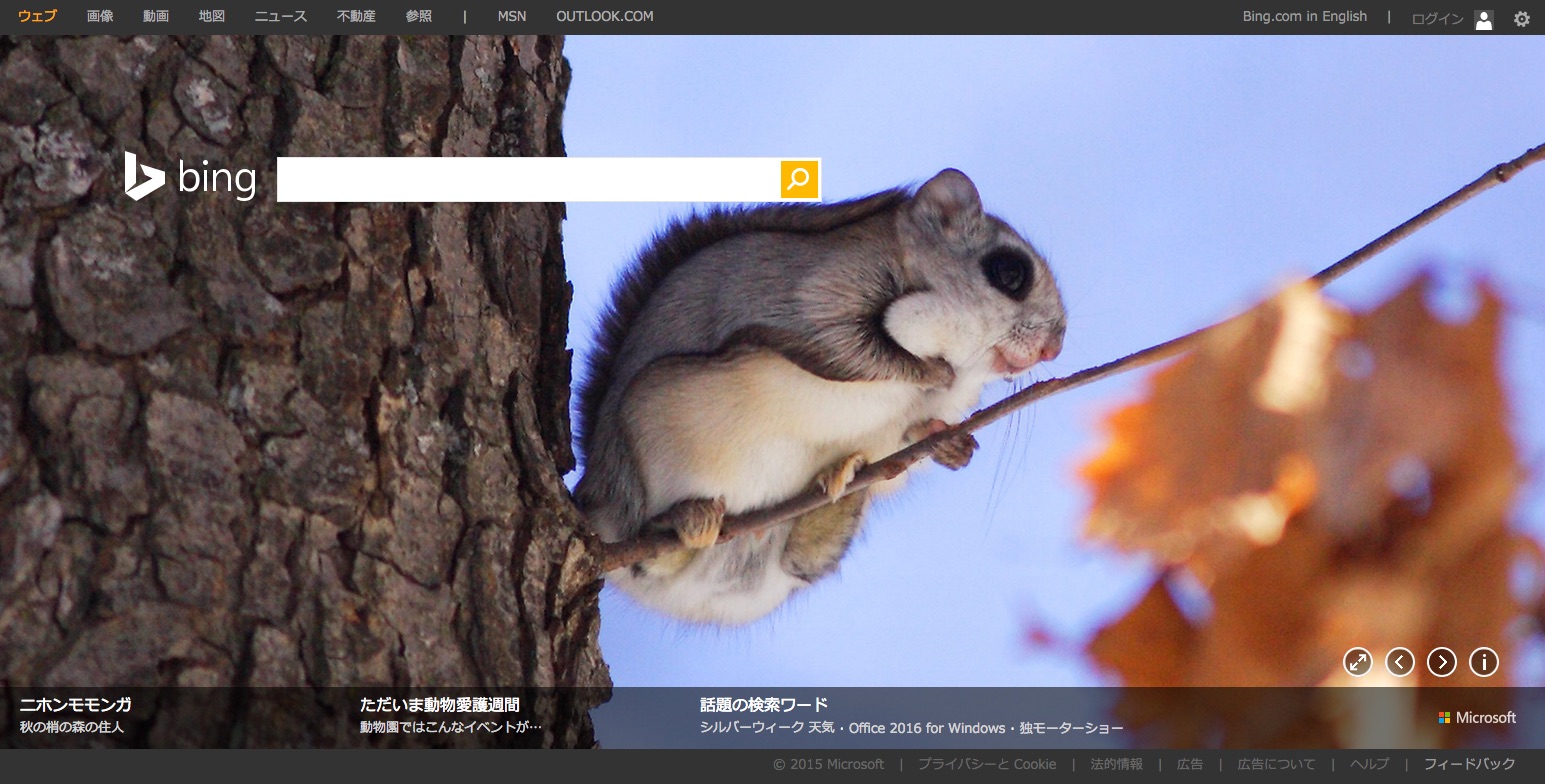
Task: Open settings via the gear icon
Action: pos(1521,19)
